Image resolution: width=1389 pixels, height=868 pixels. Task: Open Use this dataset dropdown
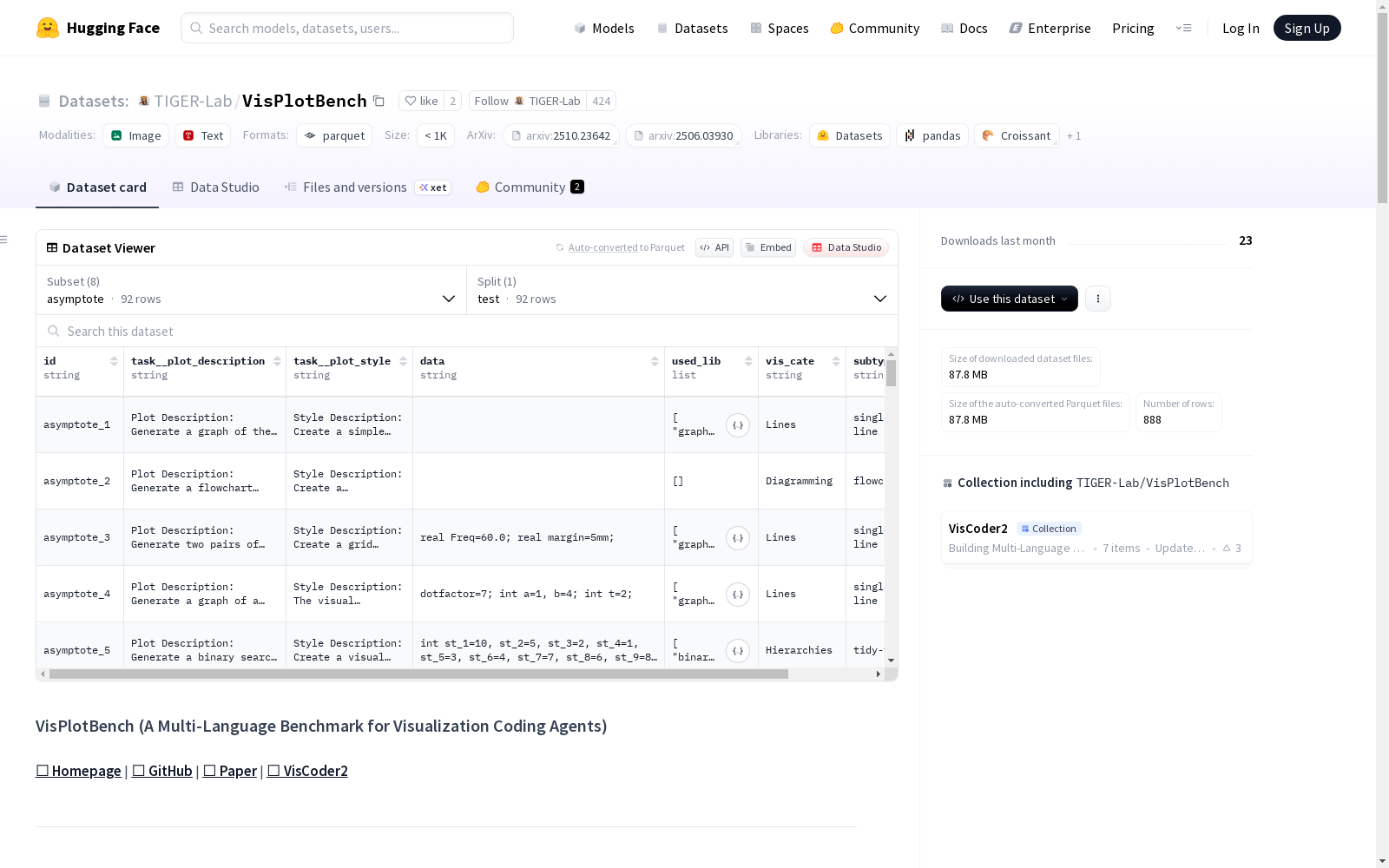pos(1010,299)
